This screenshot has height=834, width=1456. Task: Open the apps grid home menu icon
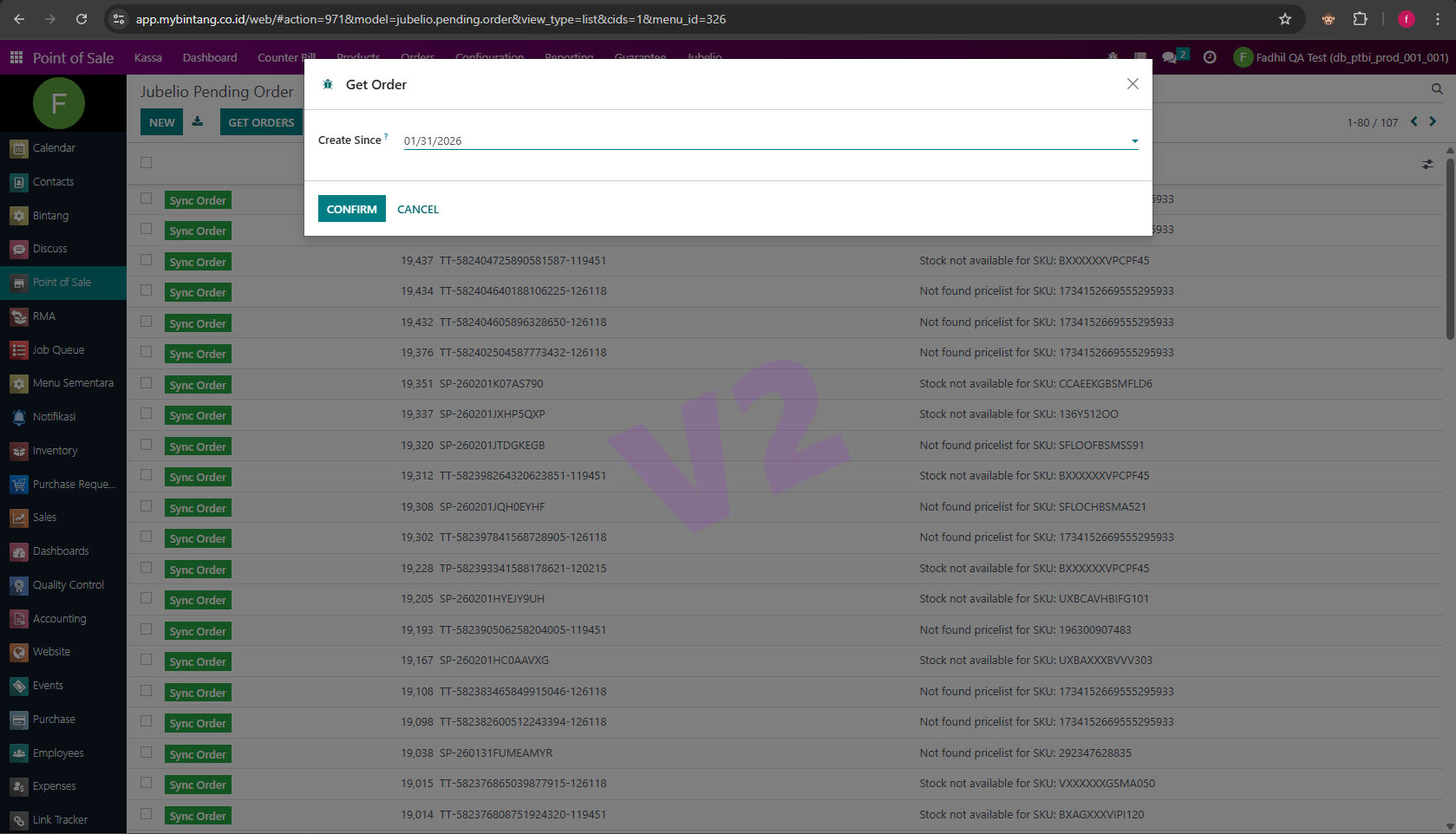[16, 57]
